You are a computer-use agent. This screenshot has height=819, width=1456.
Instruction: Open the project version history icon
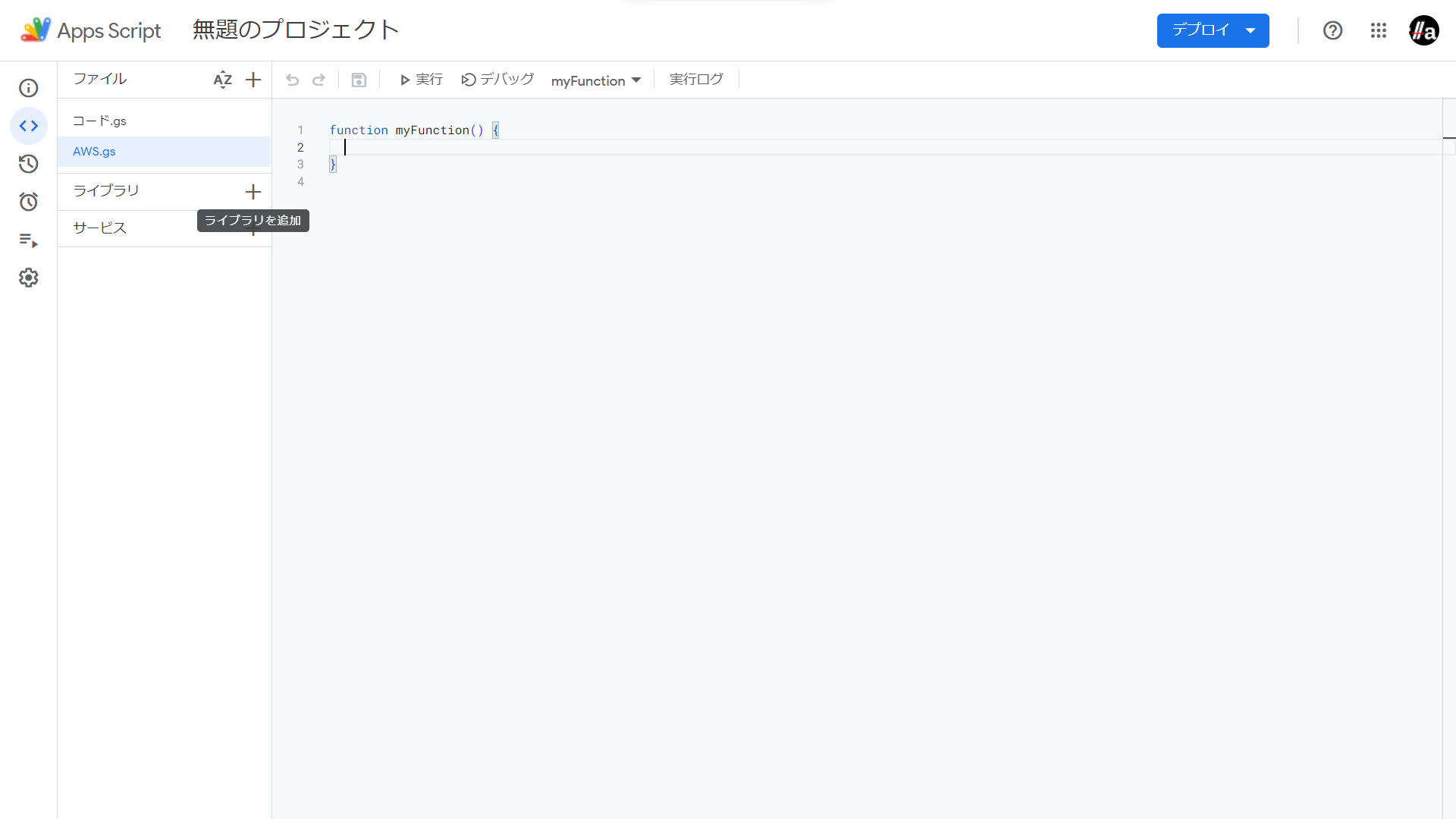coord(28,164)
